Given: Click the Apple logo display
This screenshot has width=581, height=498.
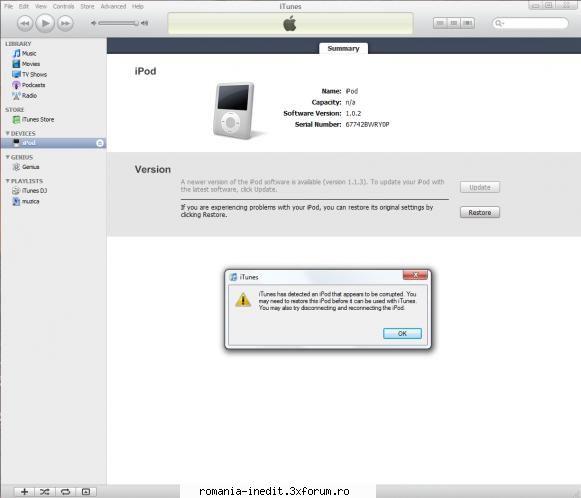Looking at the screenshot, I should (x=290, y=23).
